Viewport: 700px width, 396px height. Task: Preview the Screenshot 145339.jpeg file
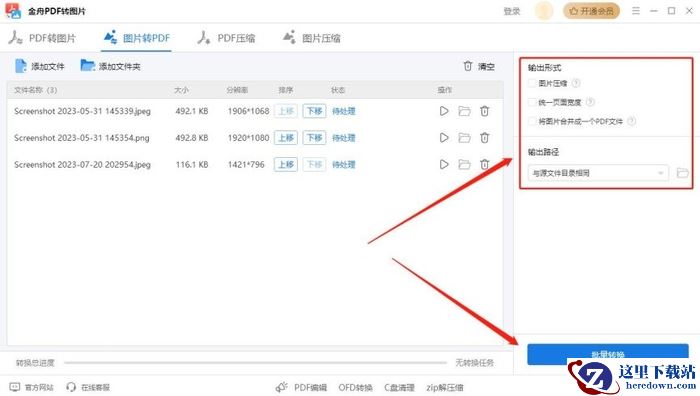(444, 111)
